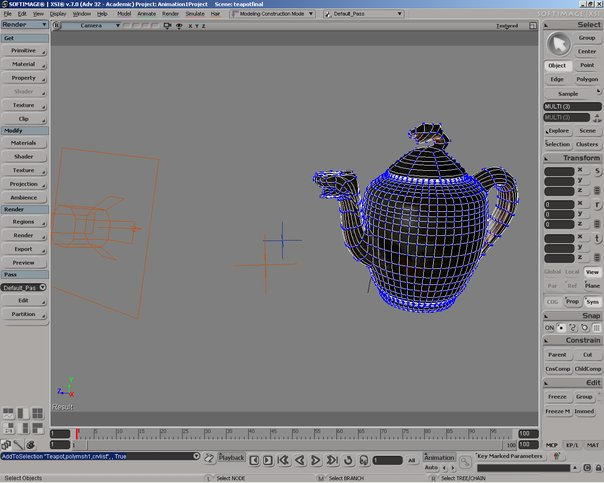The image size is (604, 483).
Task: Enable Point selection filter
Action: [587, 65]
